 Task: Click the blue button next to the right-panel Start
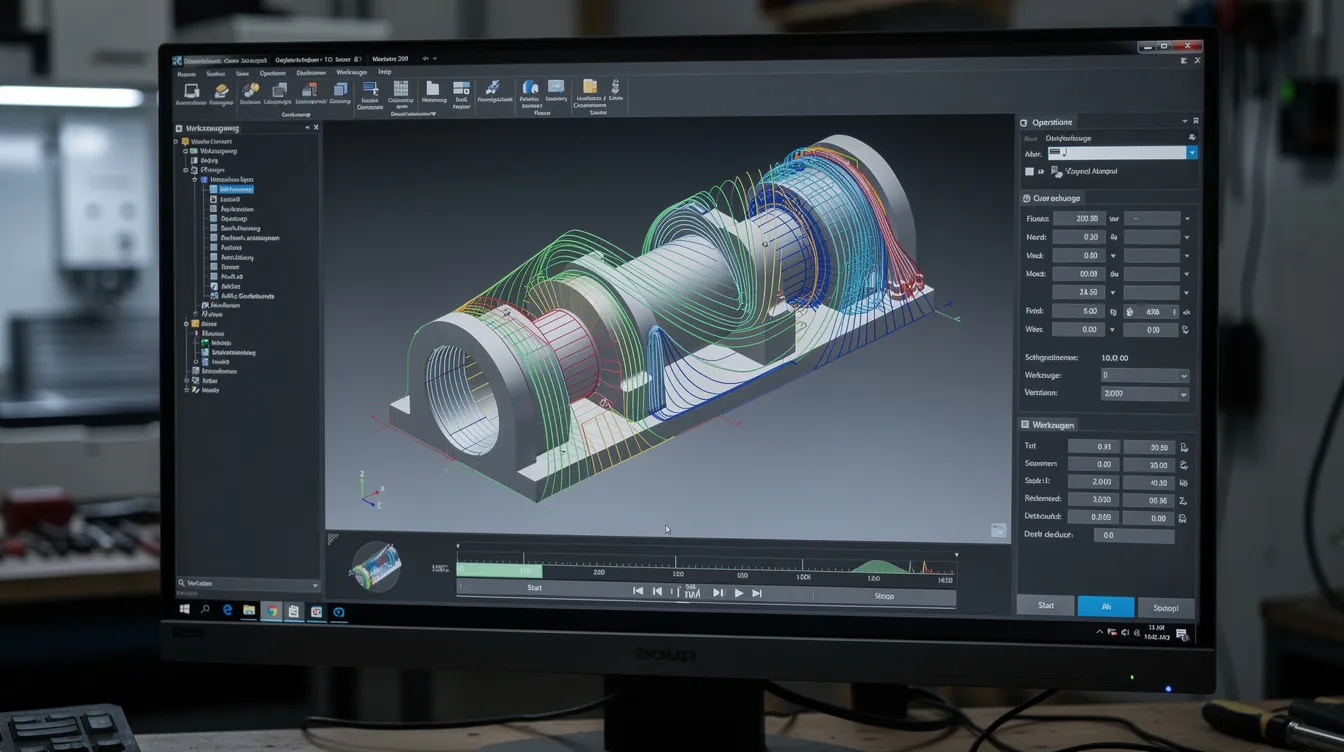[1106, 607]
